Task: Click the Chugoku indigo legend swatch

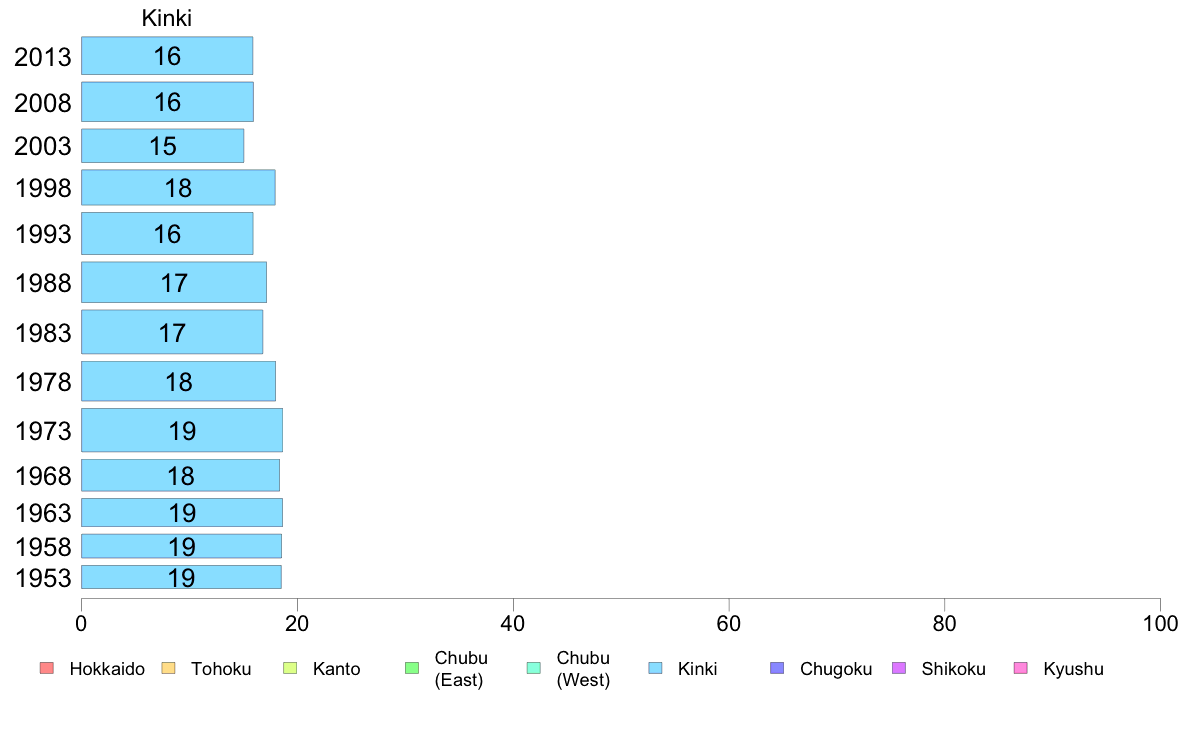Action: (x=777, y=668)
